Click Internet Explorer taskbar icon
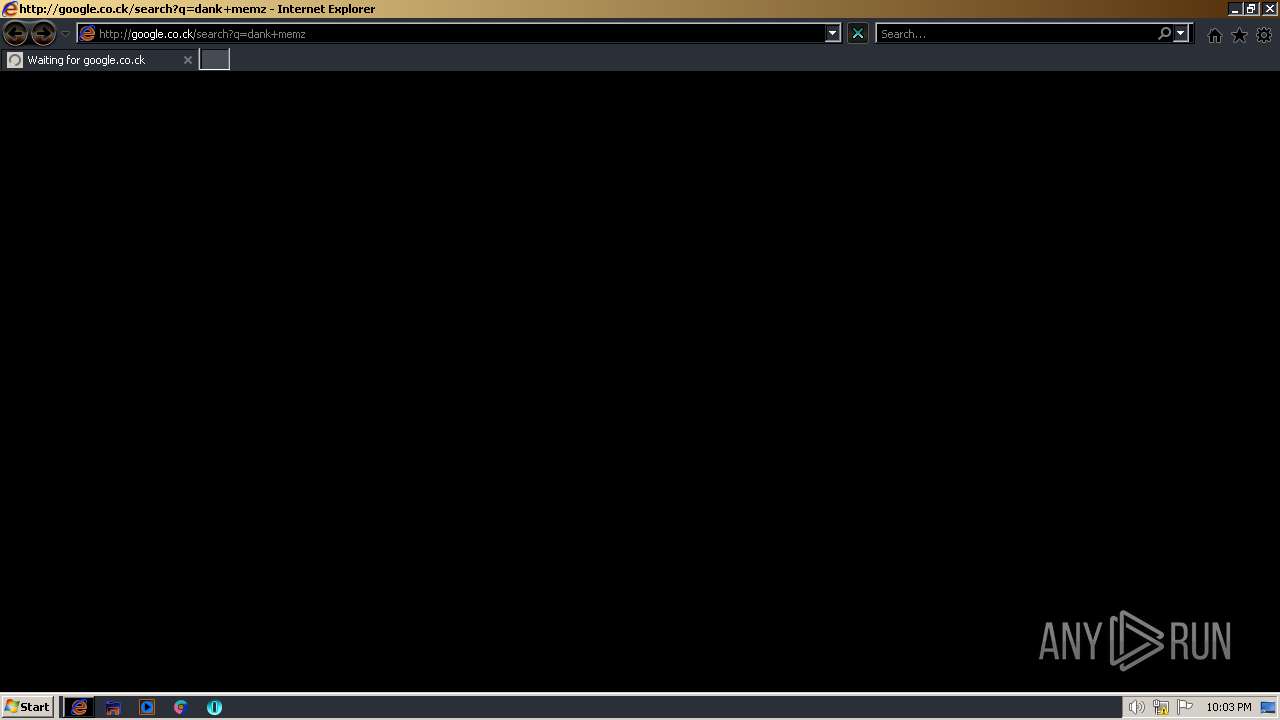The height and width of the screenshot is (720, 1280). click(x=79, y=707)
